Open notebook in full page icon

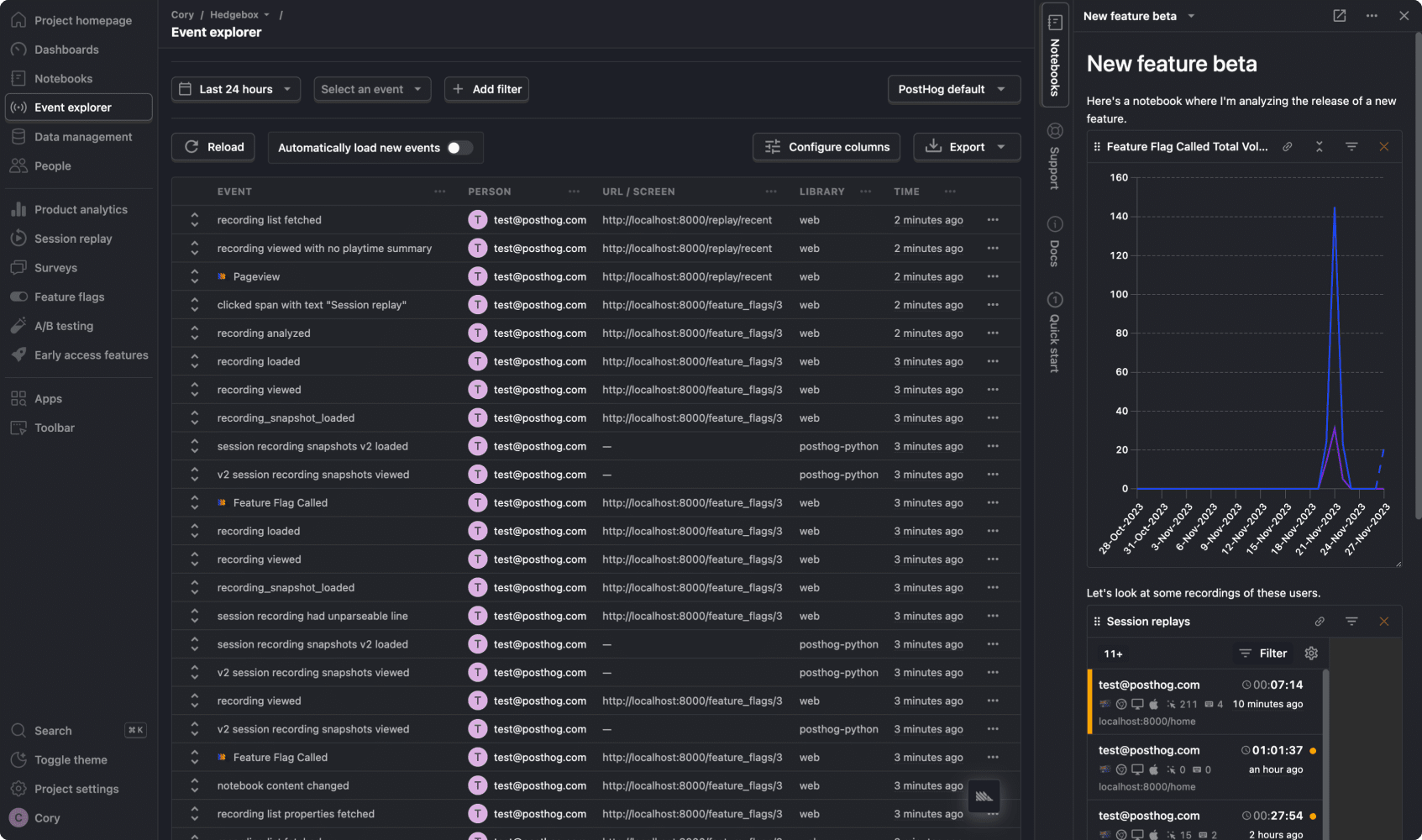1340,16
